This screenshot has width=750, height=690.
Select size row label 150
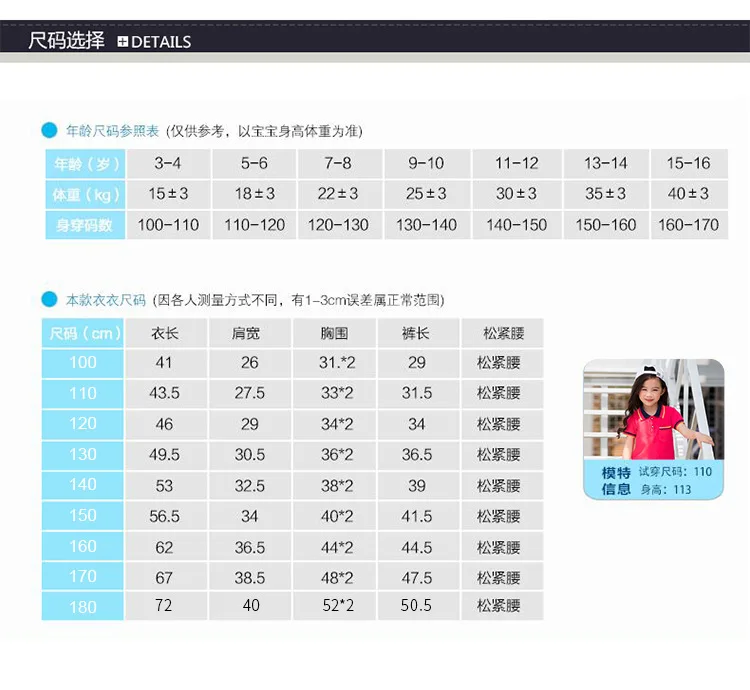83,516
